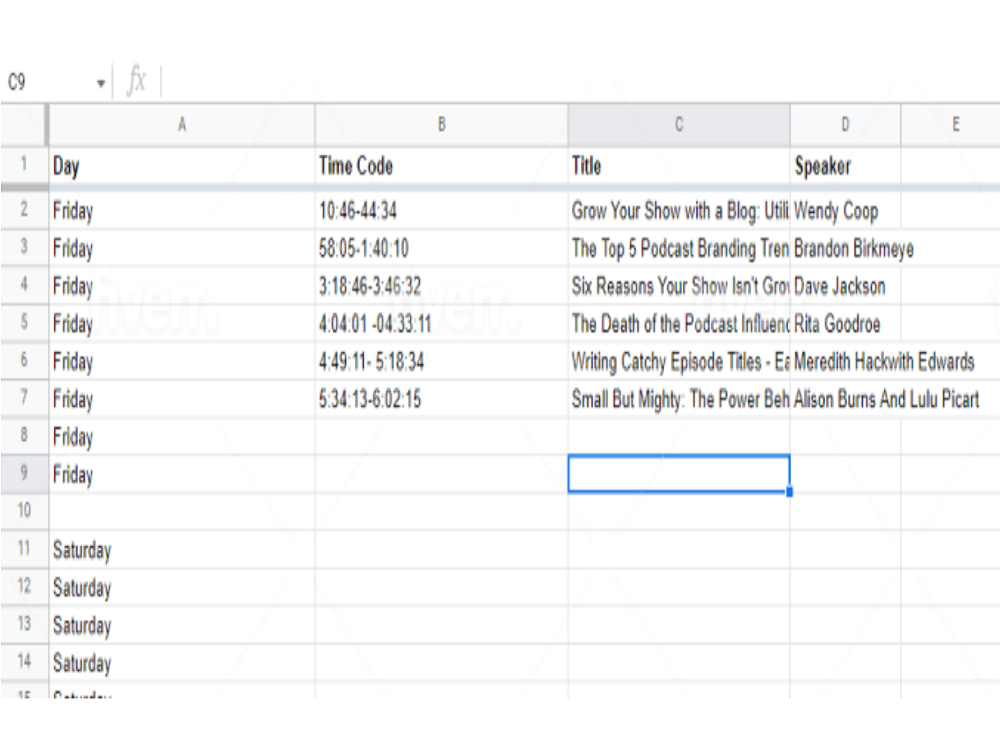Select the cell with 5:34:13-6:02:15

click(441, 399)
